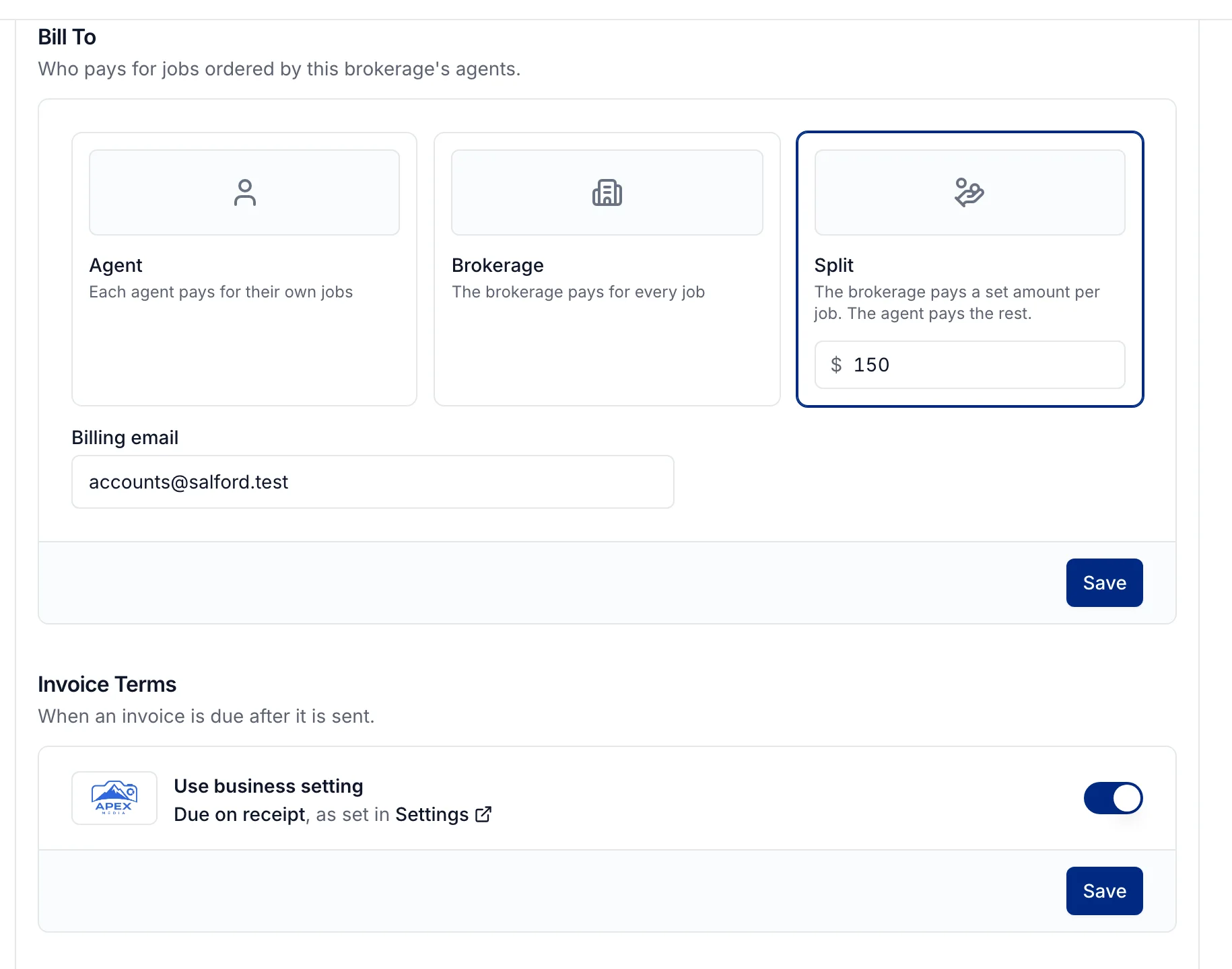Click the hand-coins icon in Split card
Image resolution: width=1232 pixels, height=969 pixels.
pos(969,192)
